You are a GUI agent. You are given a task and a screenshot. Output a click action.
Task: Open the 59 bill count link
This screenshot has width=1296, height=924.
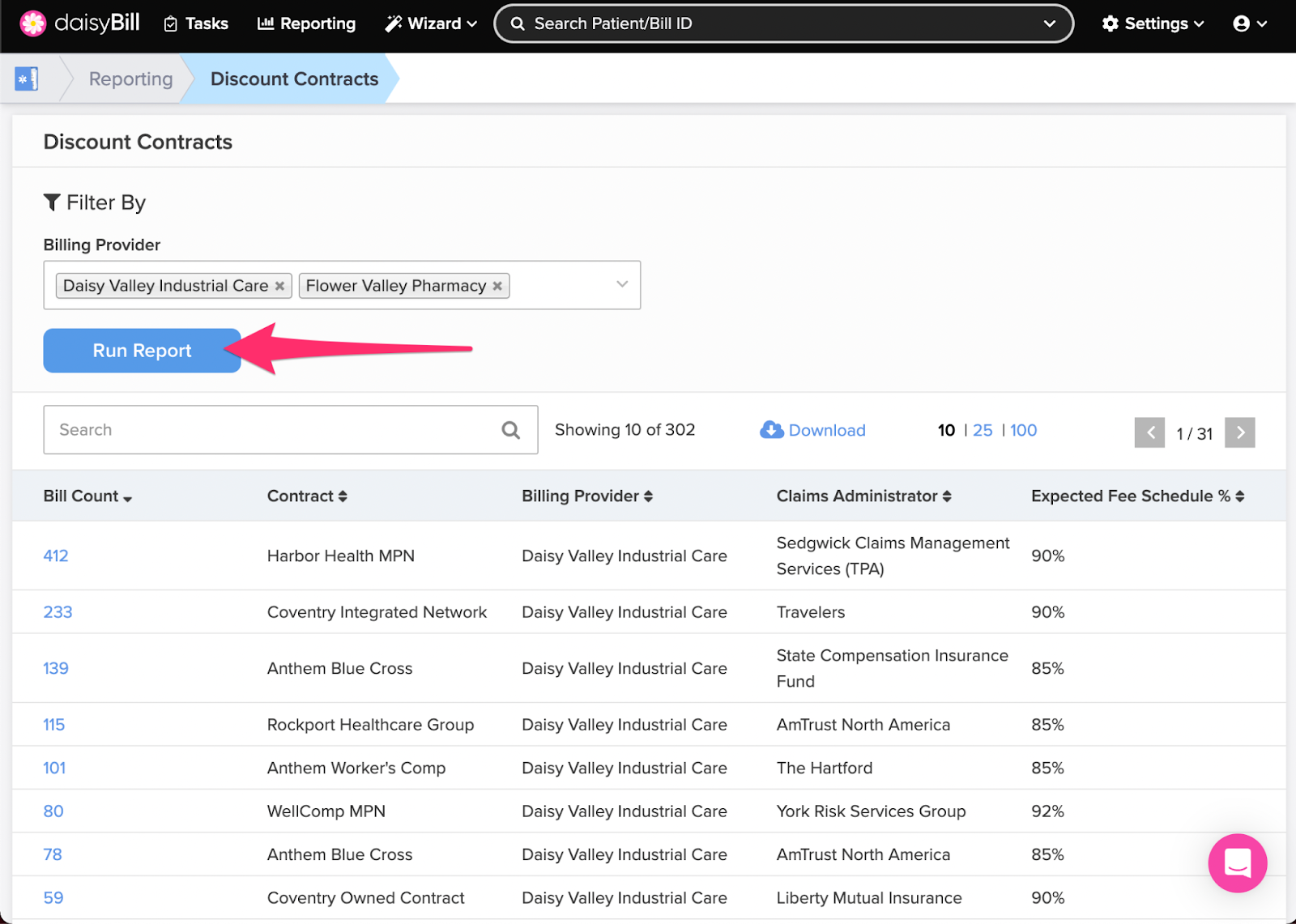[x=53, y=898]
